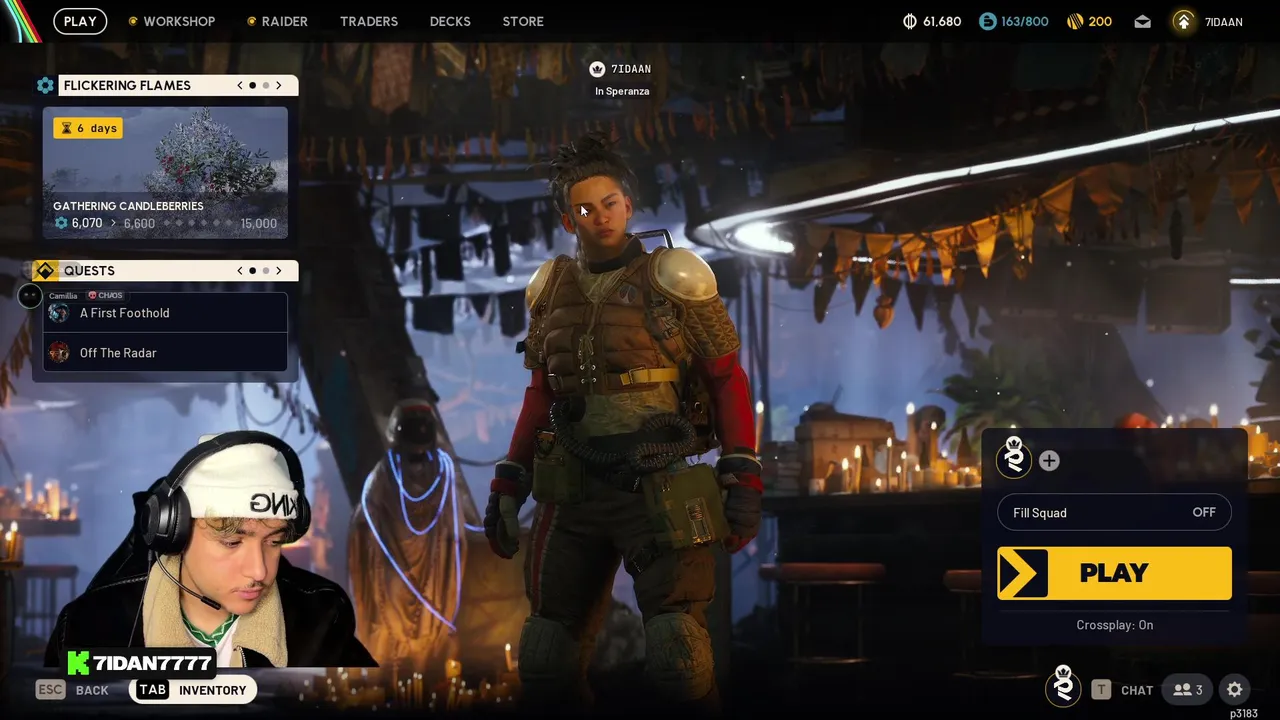Image resolution: width=1280 pixels, height=720 pixels.
Task: Click your squad member emblem in play panel
Action: click(1014, 458)
